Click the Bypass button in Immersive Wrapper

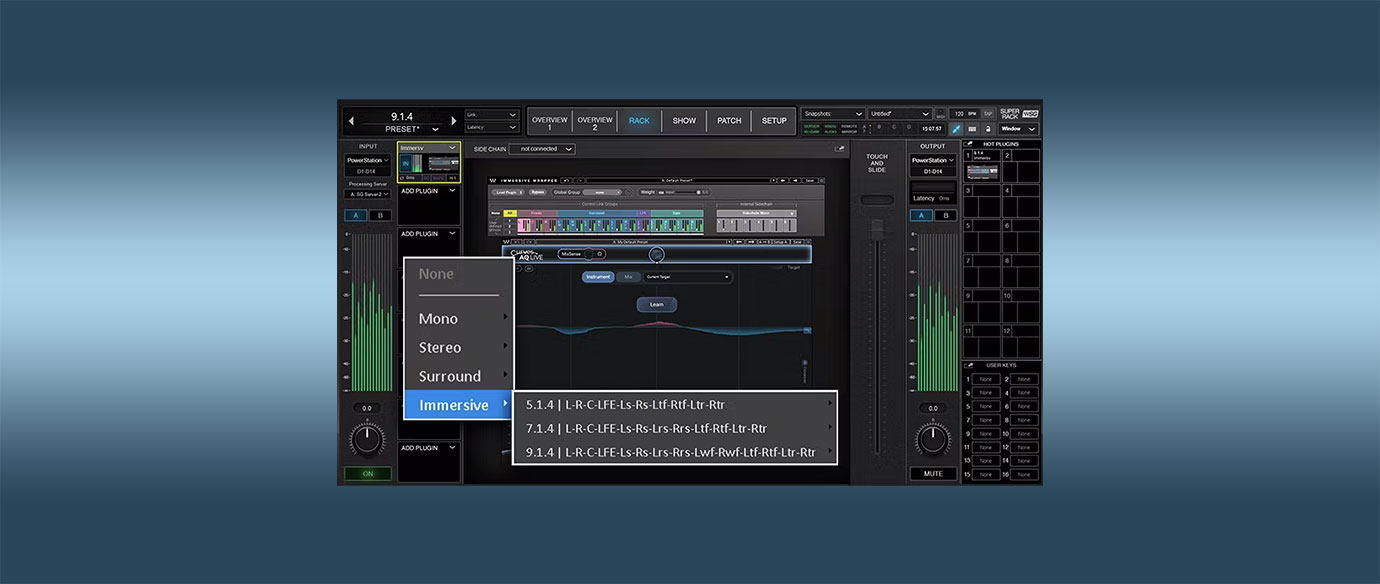pyautogui.click(x=538, y=191)
